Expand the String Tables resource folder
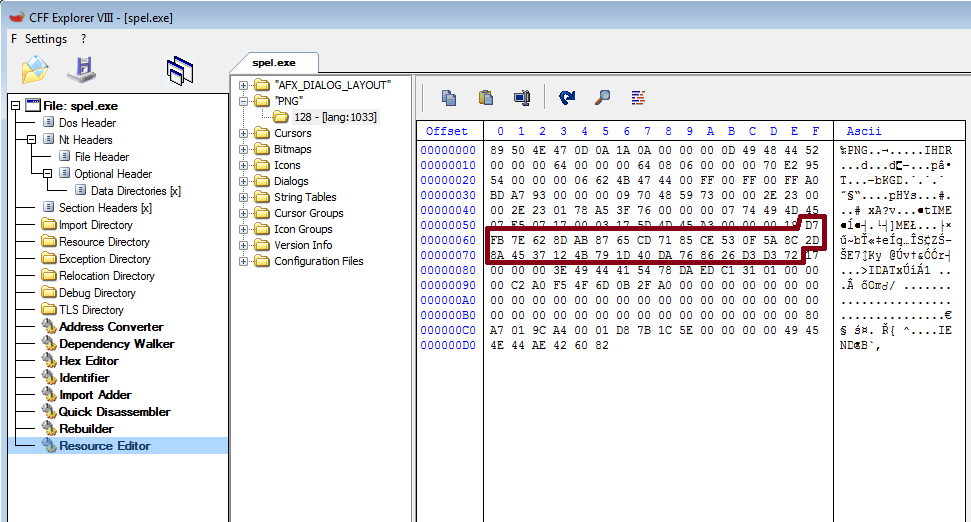Viewport: 971px width, 522px height. point(243,197)
